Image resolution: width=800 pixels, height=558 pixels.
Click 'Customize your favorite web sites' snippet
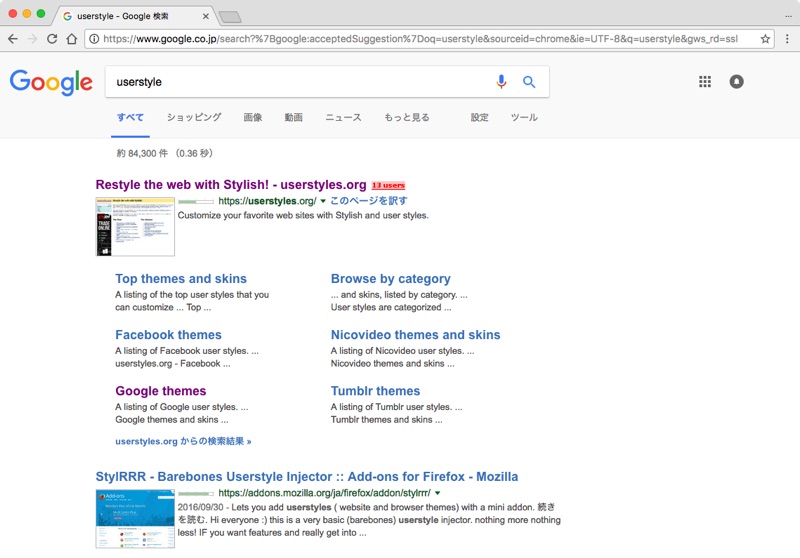pyautogui.click(x=303, y=215)
